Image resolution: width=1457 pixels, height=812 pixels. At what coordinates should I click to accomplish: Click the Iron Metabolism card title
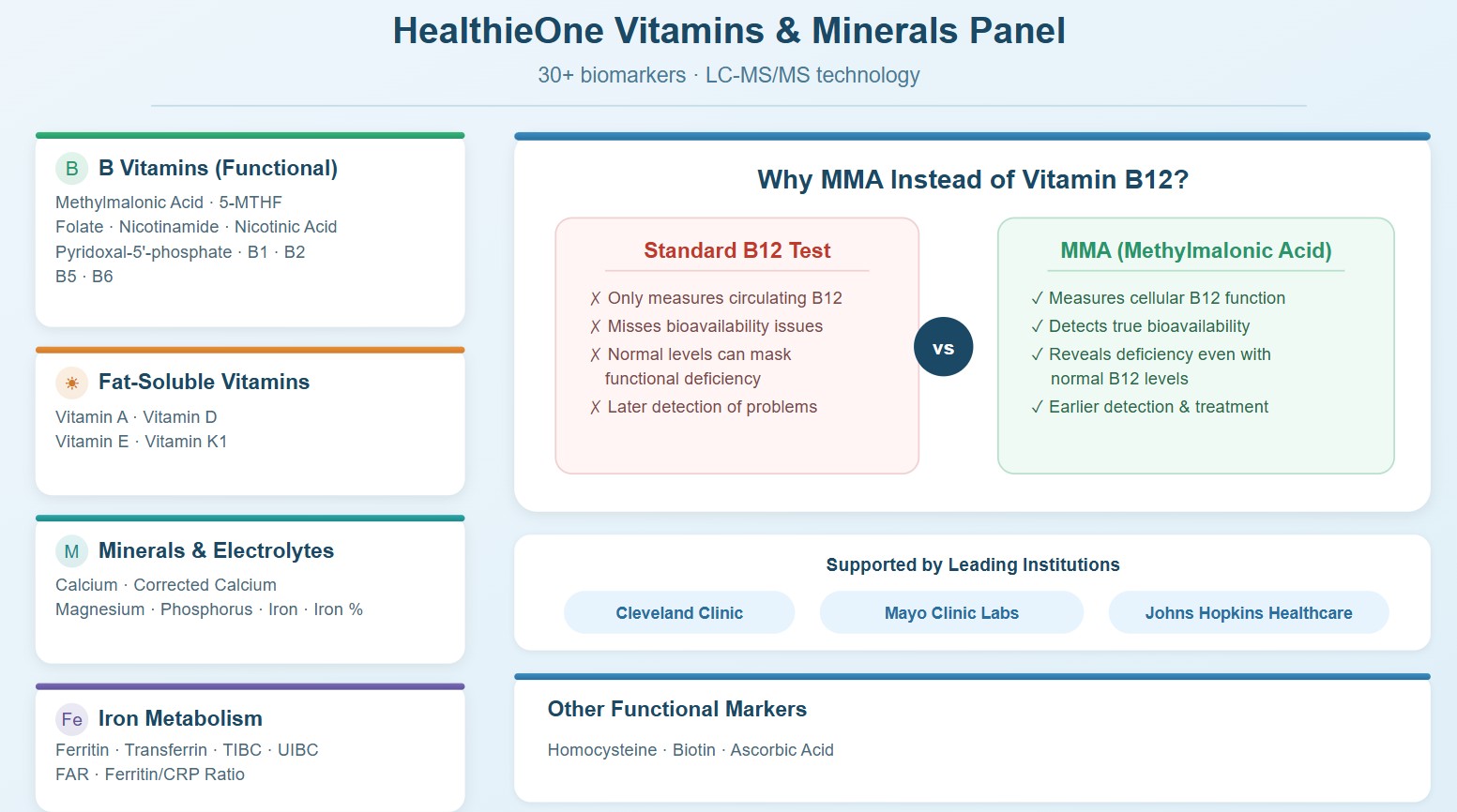coord(180,719)
